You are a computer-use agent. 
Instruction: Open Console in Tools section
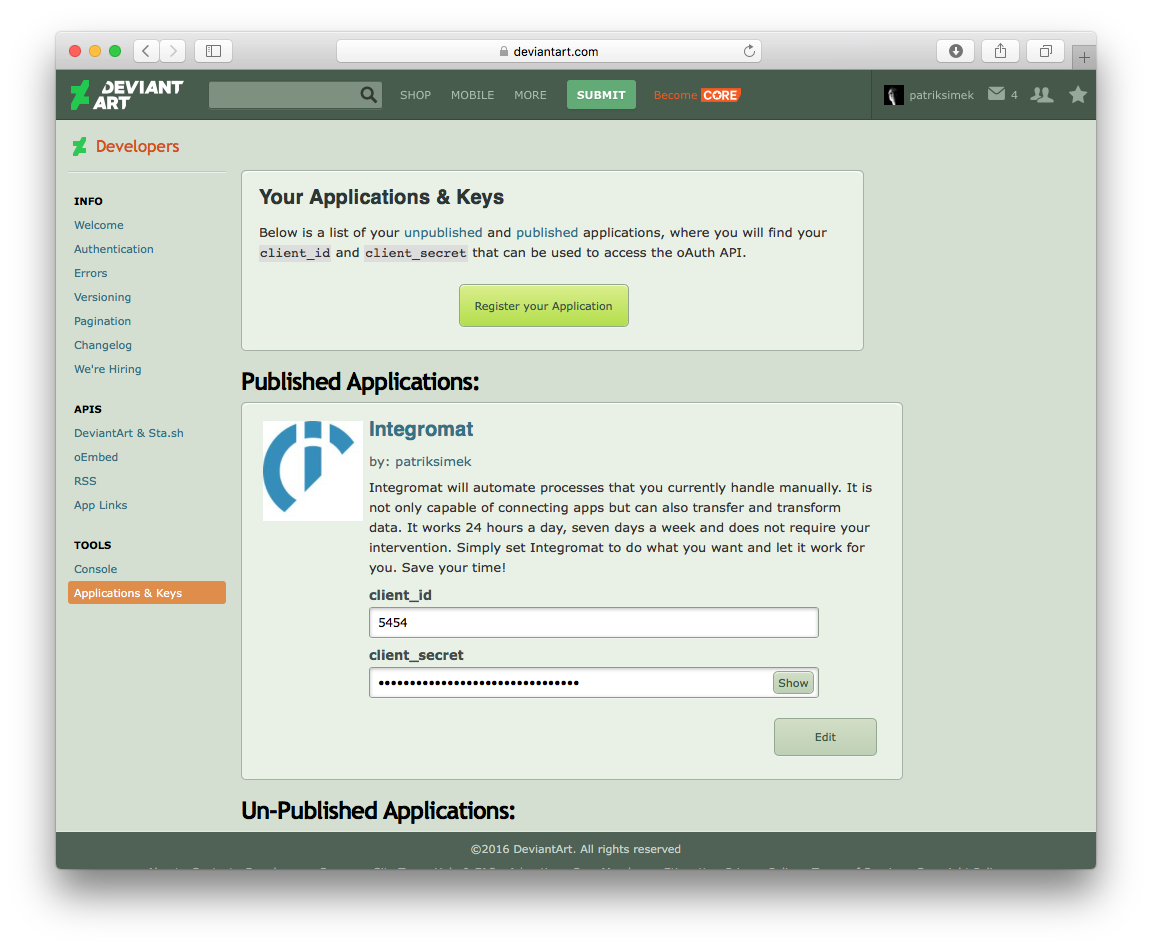(x=95, y=569)
